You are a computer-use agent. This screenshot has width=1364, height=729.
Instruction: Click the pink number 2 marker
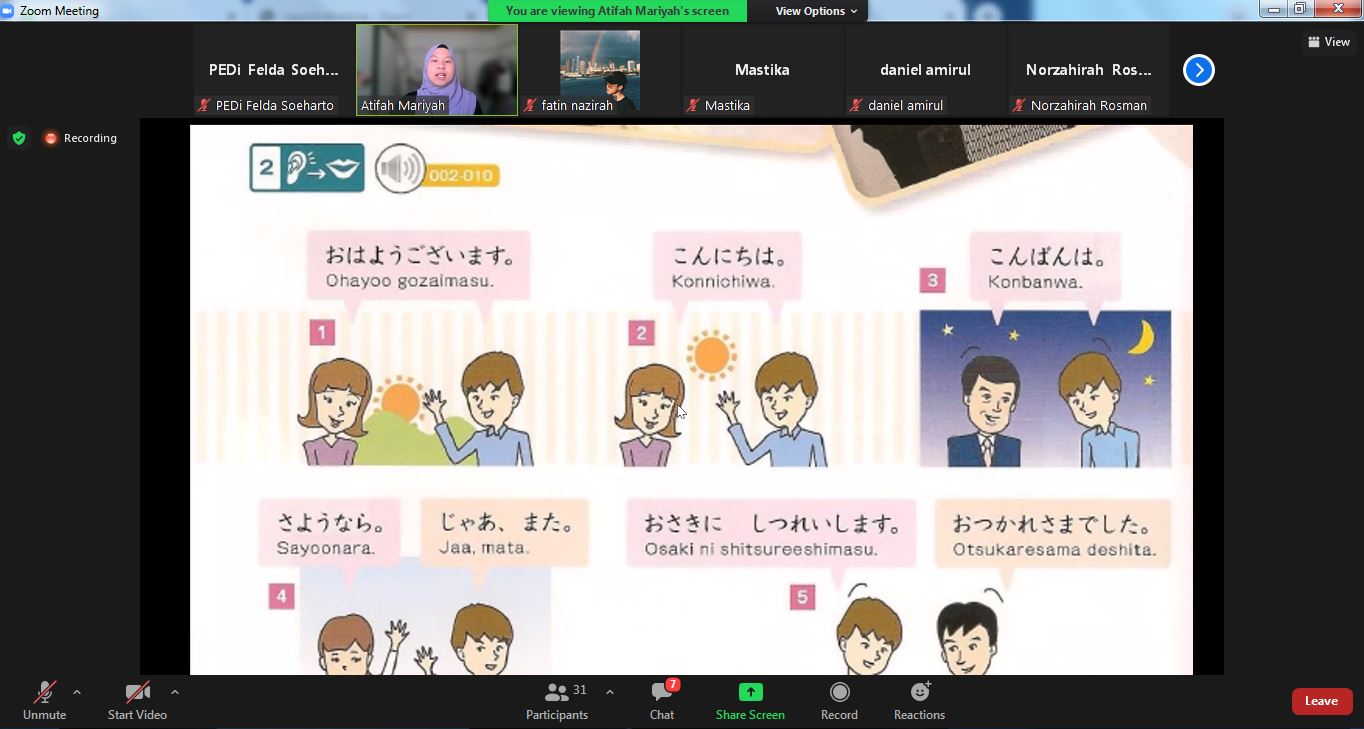(641, 333)
